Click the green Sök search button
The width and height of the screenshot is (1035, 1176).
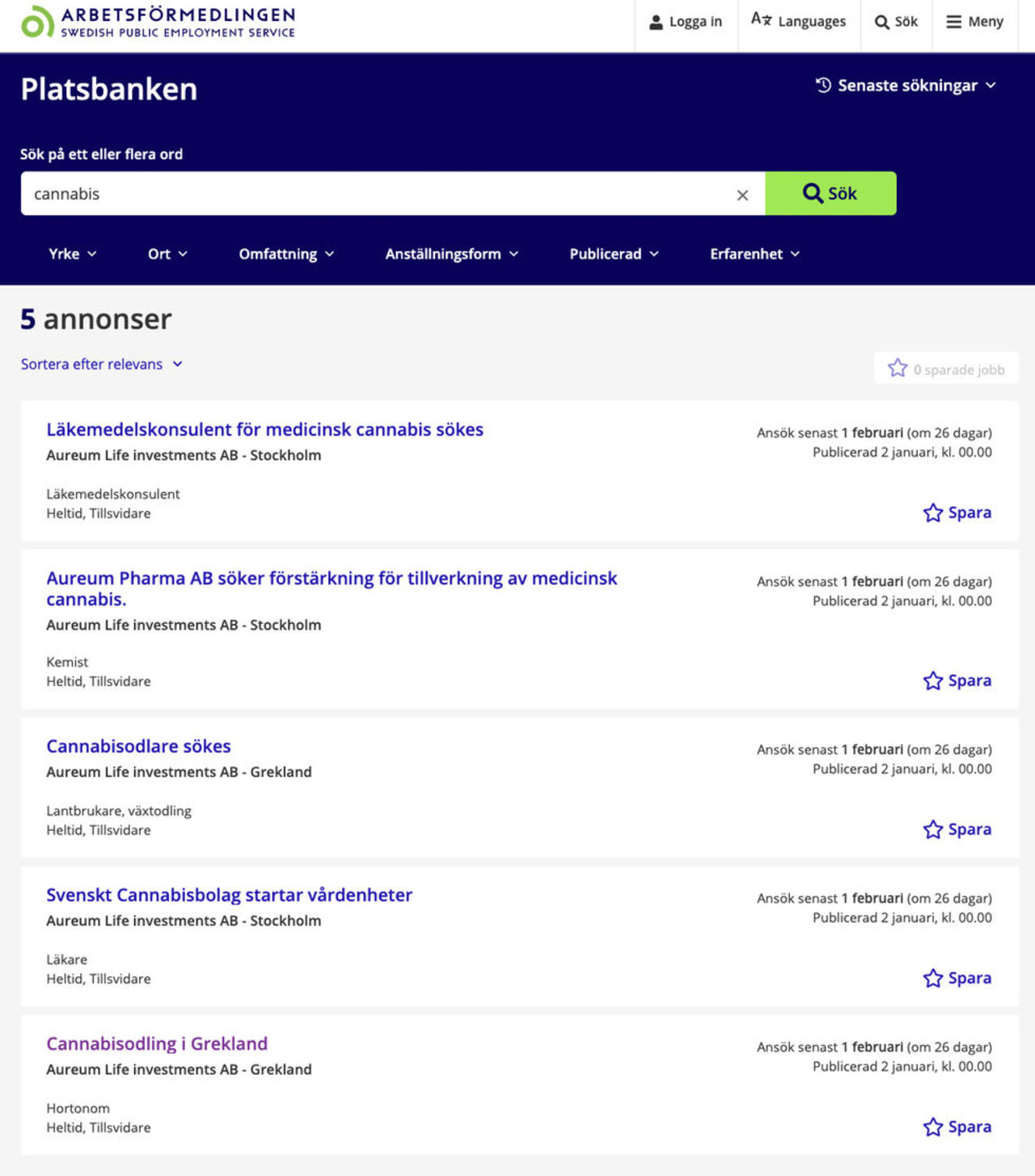pos(830,193)
